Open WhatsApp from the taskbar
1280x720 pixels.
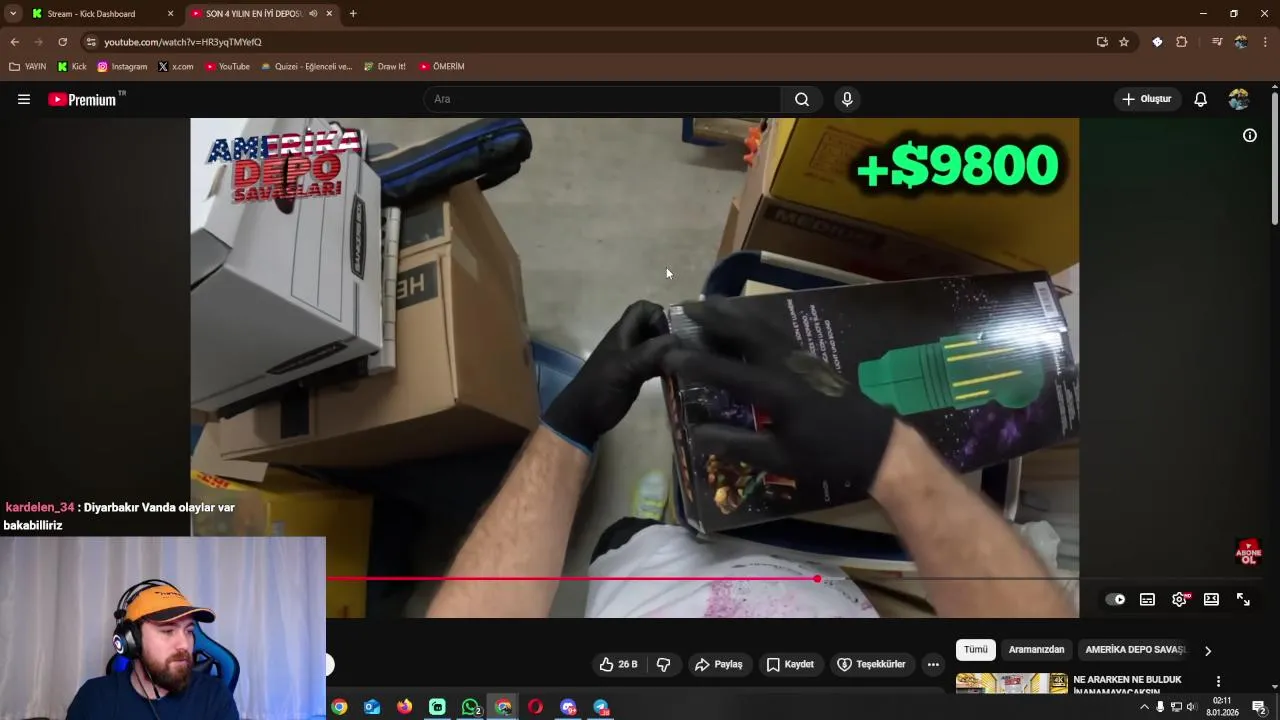(470, 707)
